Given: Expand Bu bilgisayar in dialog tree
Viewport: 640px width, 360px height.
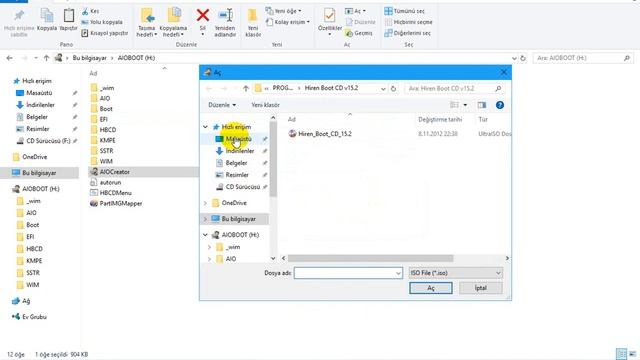Looking at the screenshot, I should click(205, 219).
